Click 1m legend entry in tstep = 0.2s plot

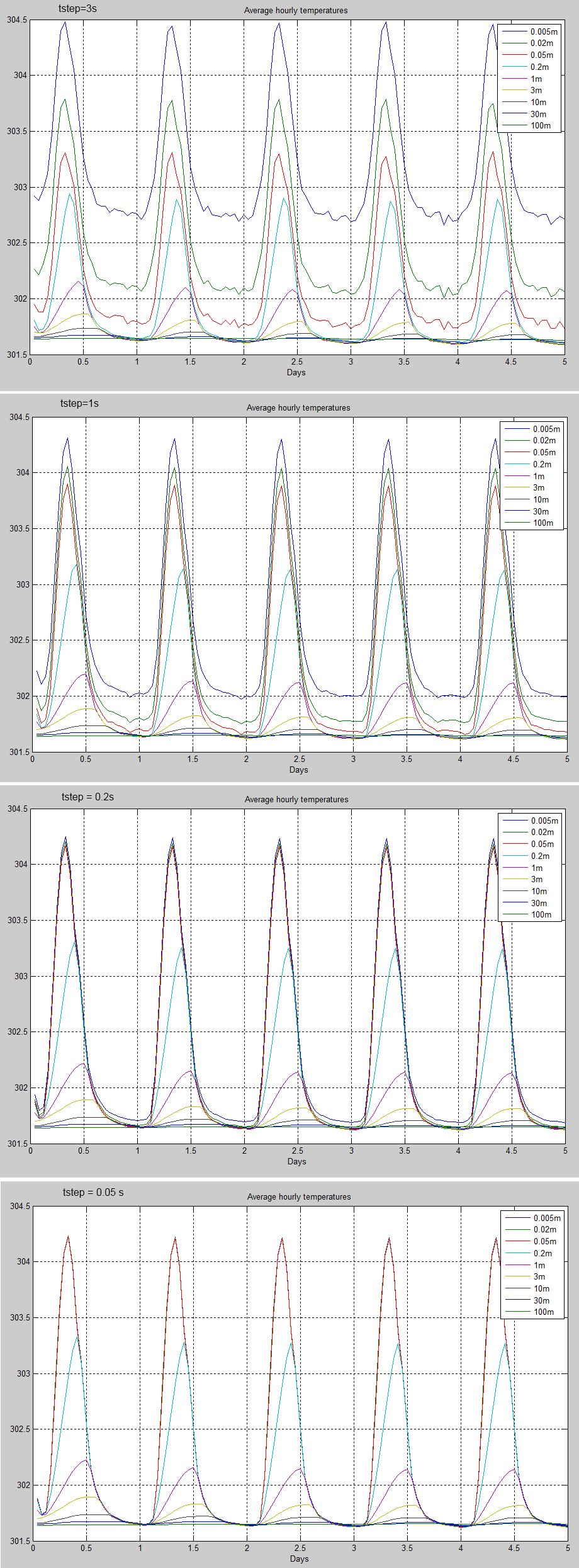[537, 868]
